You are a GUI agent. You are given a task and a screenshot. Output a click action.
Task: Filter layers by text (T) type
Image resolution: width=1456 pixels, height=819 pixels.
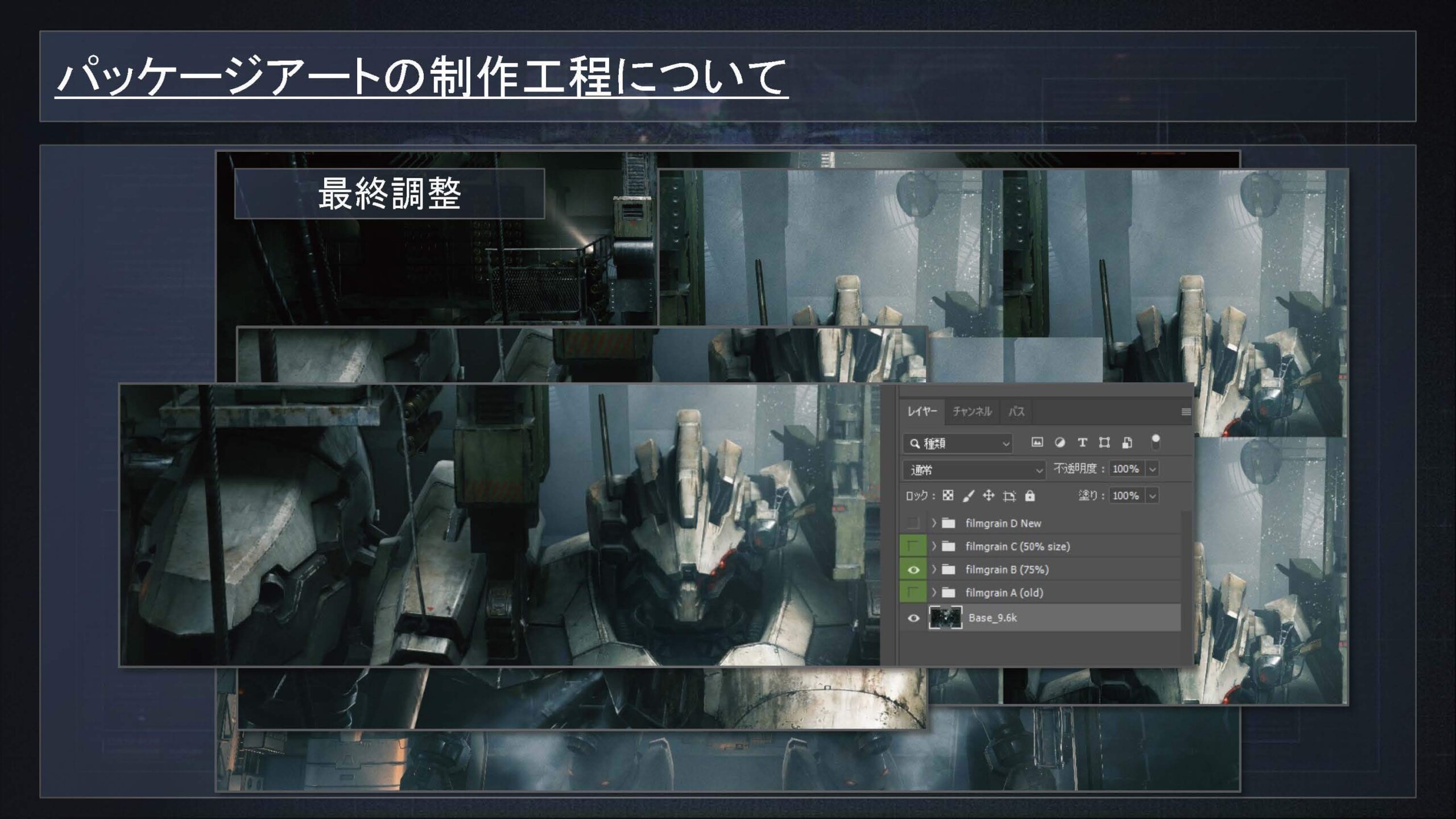[1082, 442]
